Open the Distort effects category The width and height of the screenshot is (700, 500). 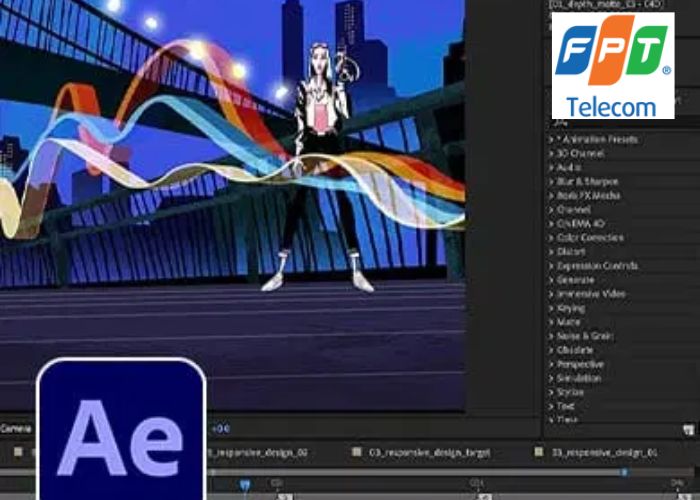570,252
